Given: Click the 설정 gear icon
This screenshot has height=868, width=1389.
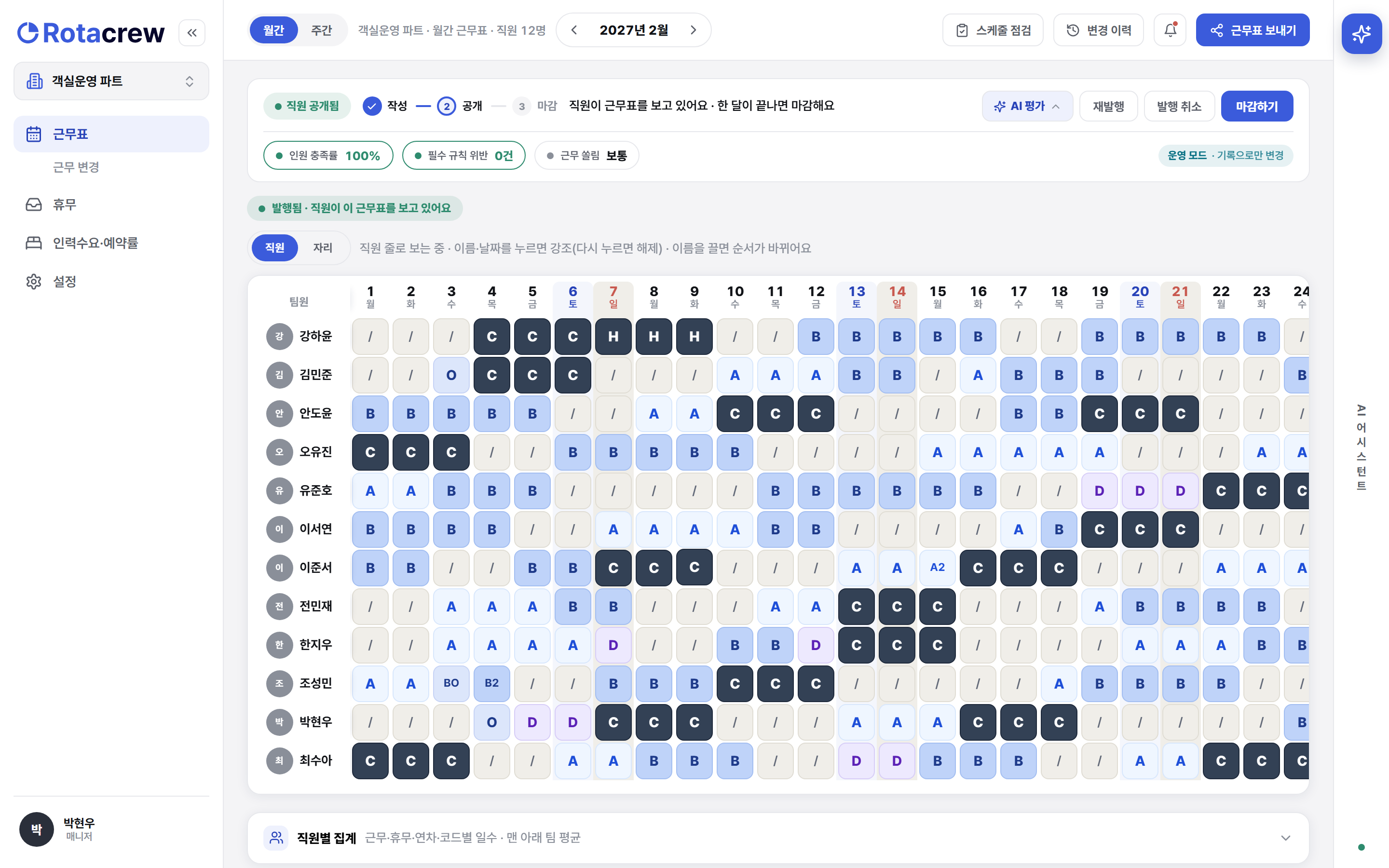Looking at the screenshot, I should click(x=34, y=281).
